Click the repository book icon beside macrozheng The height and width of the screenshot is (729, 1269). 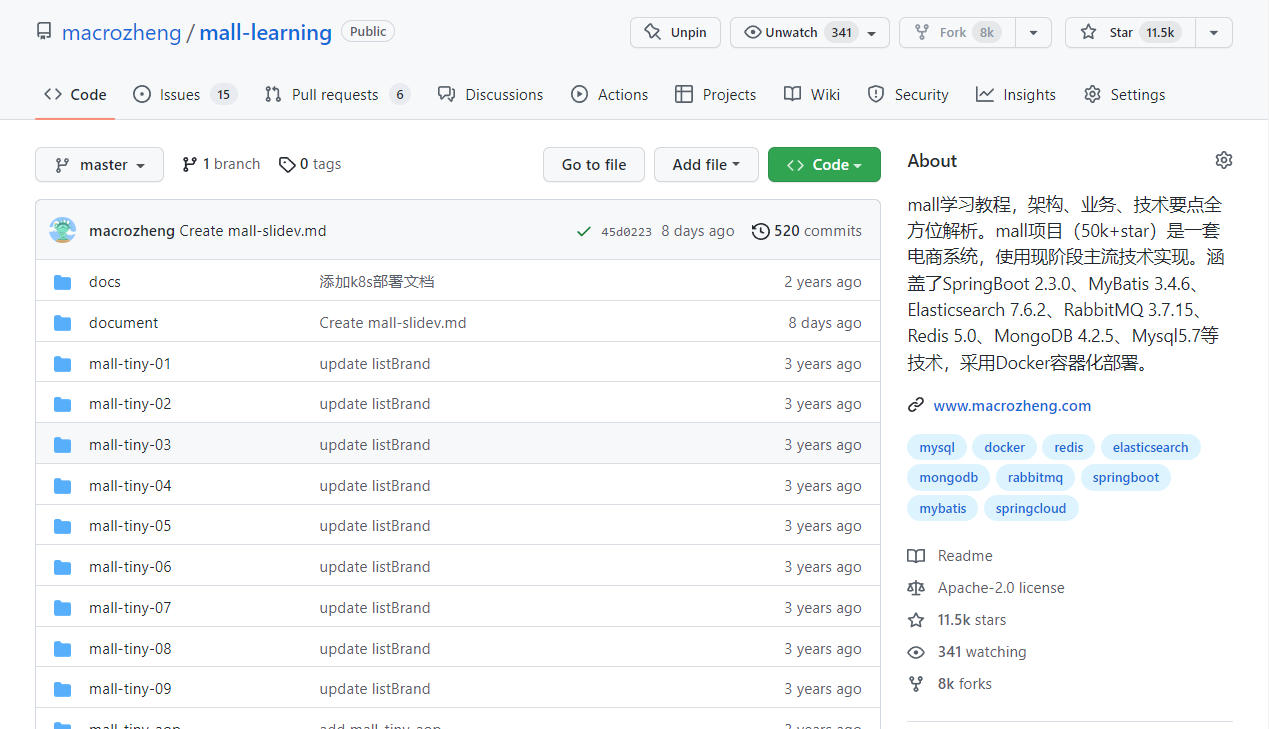tap(44, 32)
